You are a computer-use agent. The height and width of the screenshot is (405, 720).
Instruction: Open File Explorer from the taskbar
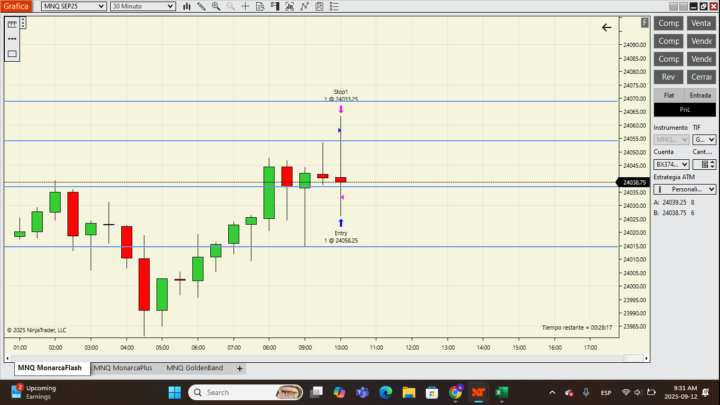click(x=409, y=393)
